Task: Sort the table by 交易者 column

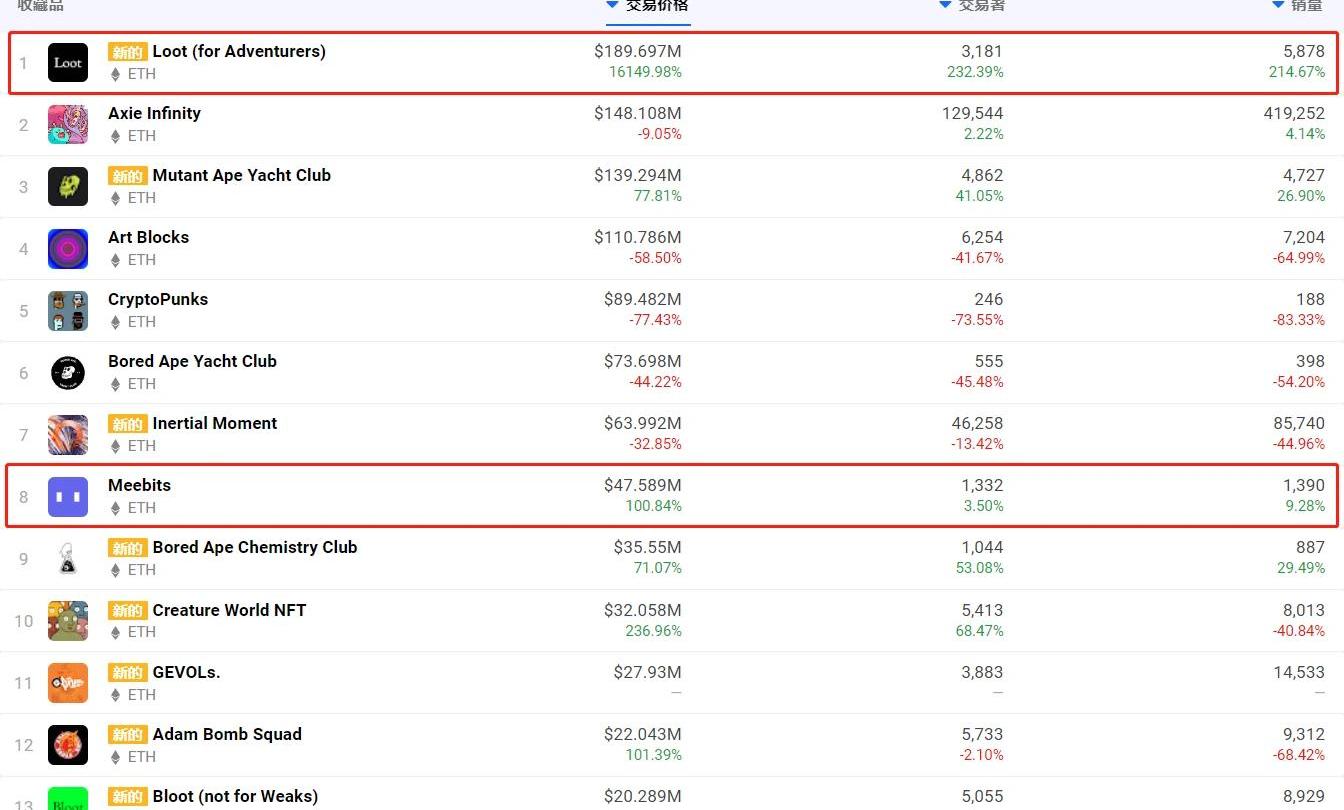Action: pos(972,6)
